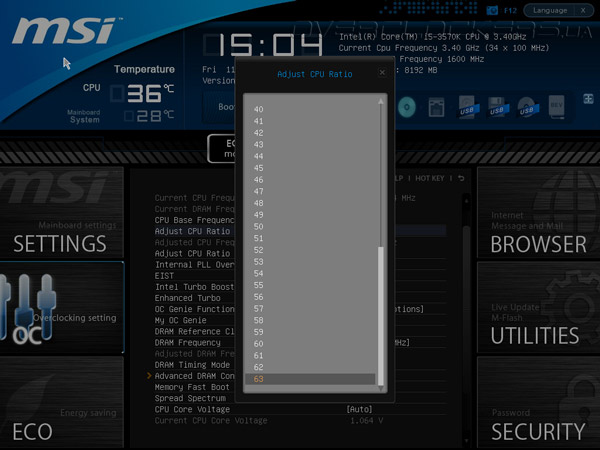The width and height of the screenshot is (600, 450).
Task: Open the BROWSER panel
Action: (538, 212)
